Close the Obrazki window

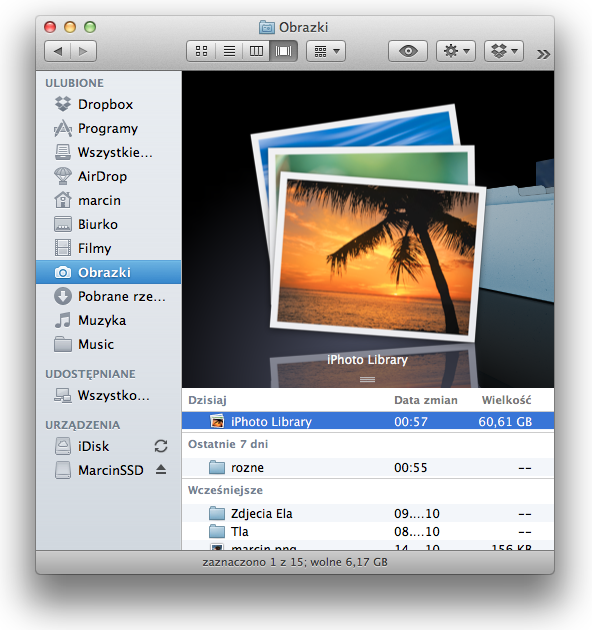click(x=50, y=27)
